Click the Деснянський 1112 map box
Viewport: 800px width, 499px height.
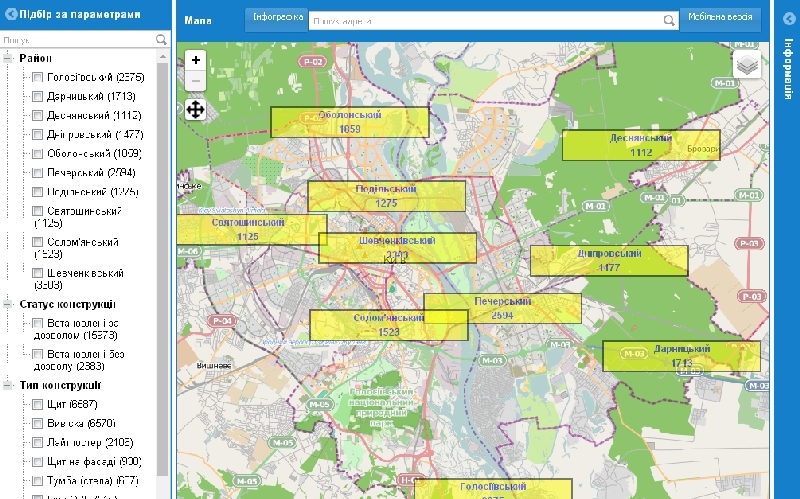[x=641, y=145]
